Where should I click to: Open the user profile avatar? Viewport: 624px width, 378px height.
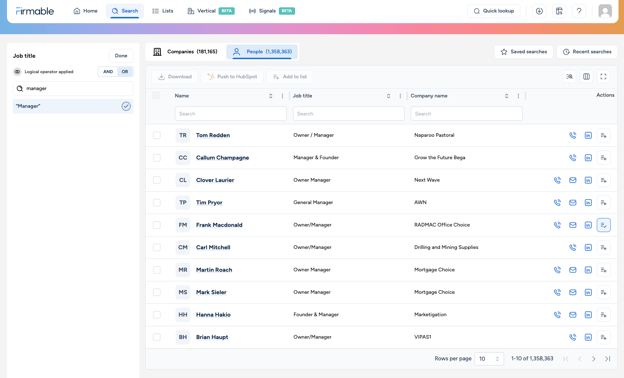coord(605,11)
